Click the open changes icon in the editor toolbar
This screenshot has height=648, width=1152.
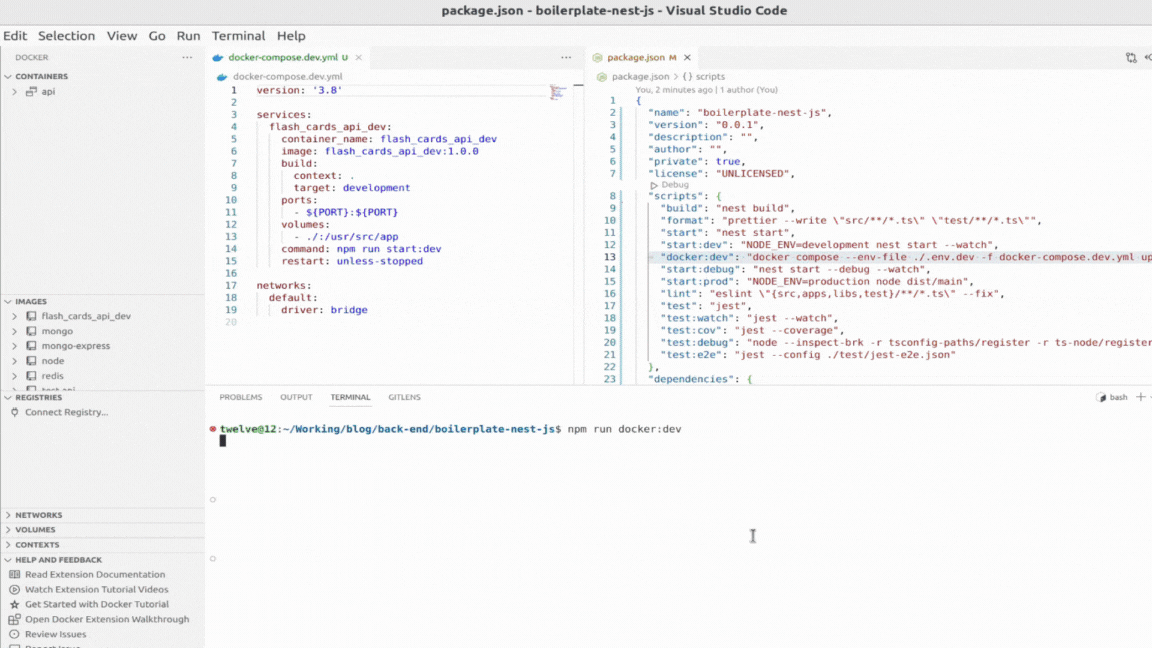click(1131, 57)
